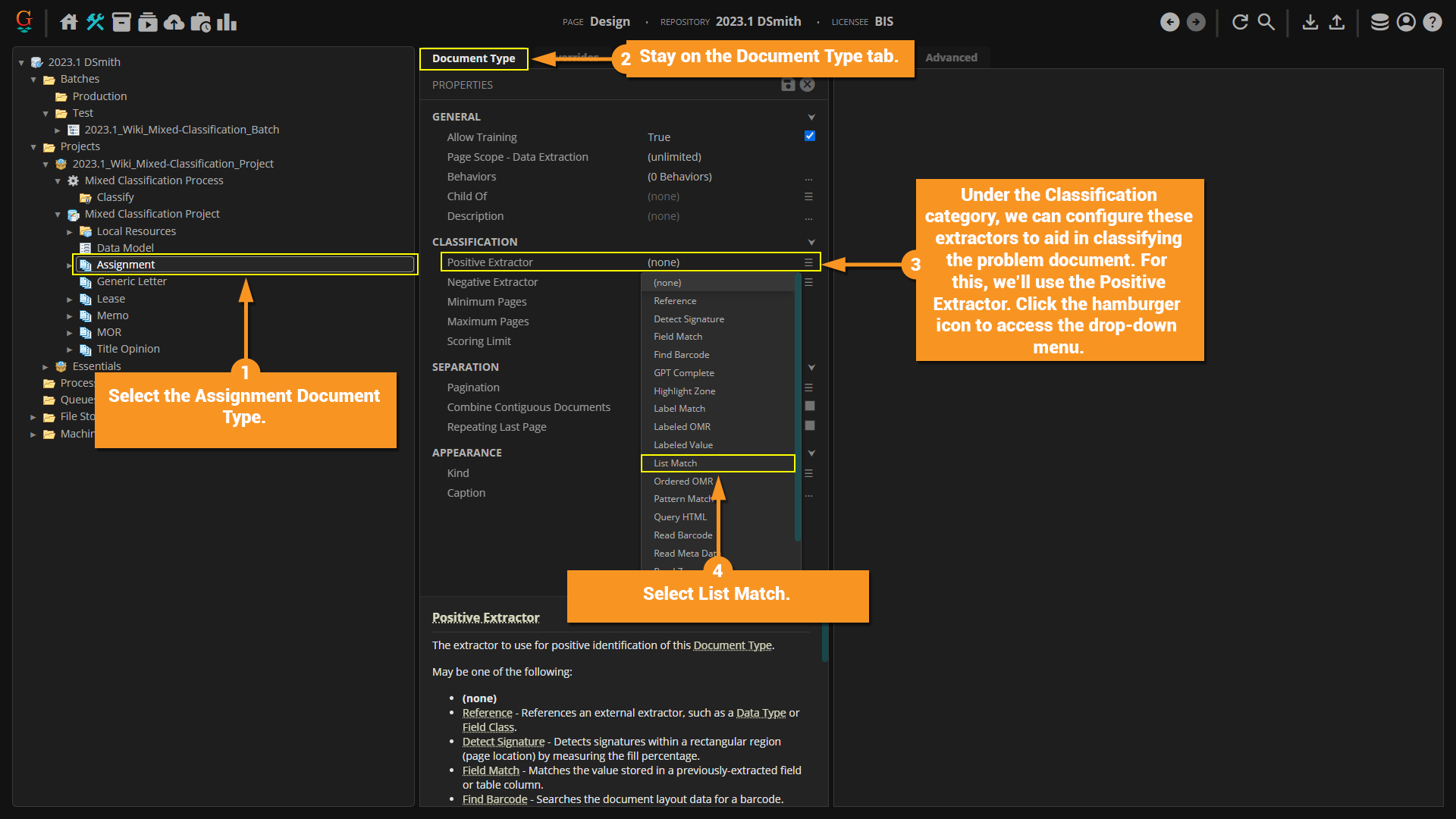This screenshot has height=819, width=1456.
Task: Click the search magnifier icon
Action: click(1266, 22)
